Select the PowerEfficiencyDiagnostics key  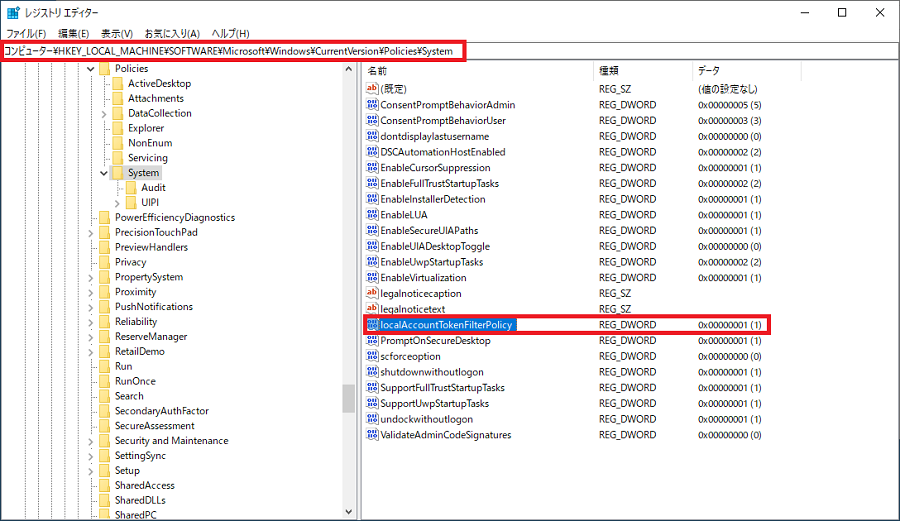pos(174,217)
